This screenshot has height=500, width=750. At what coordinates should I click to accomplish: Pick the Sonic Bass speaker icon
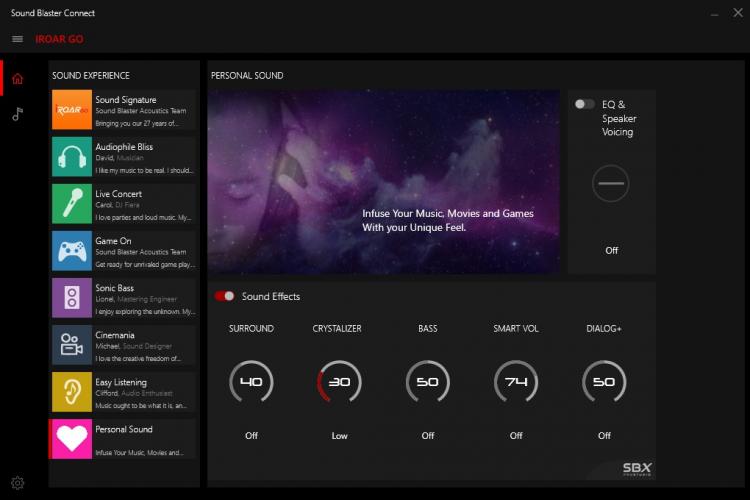tap(72, 298)
